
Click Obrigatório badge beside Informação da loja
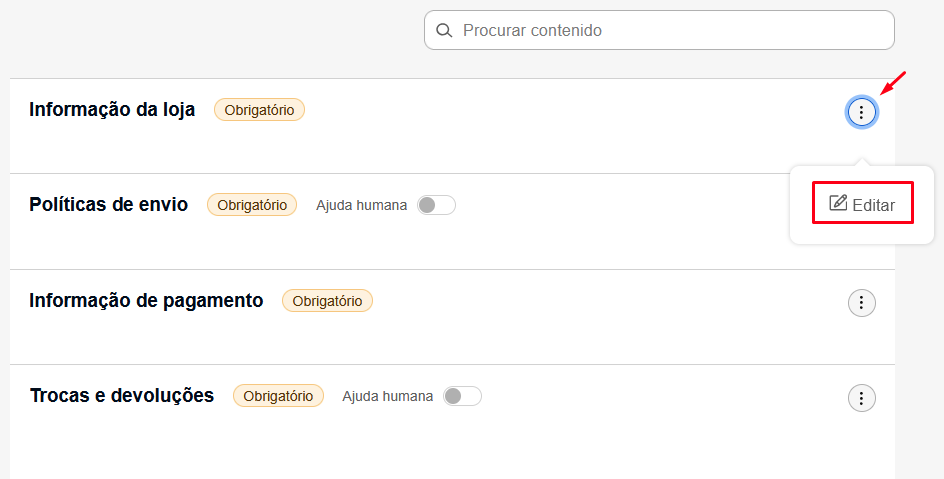(259, 110)
